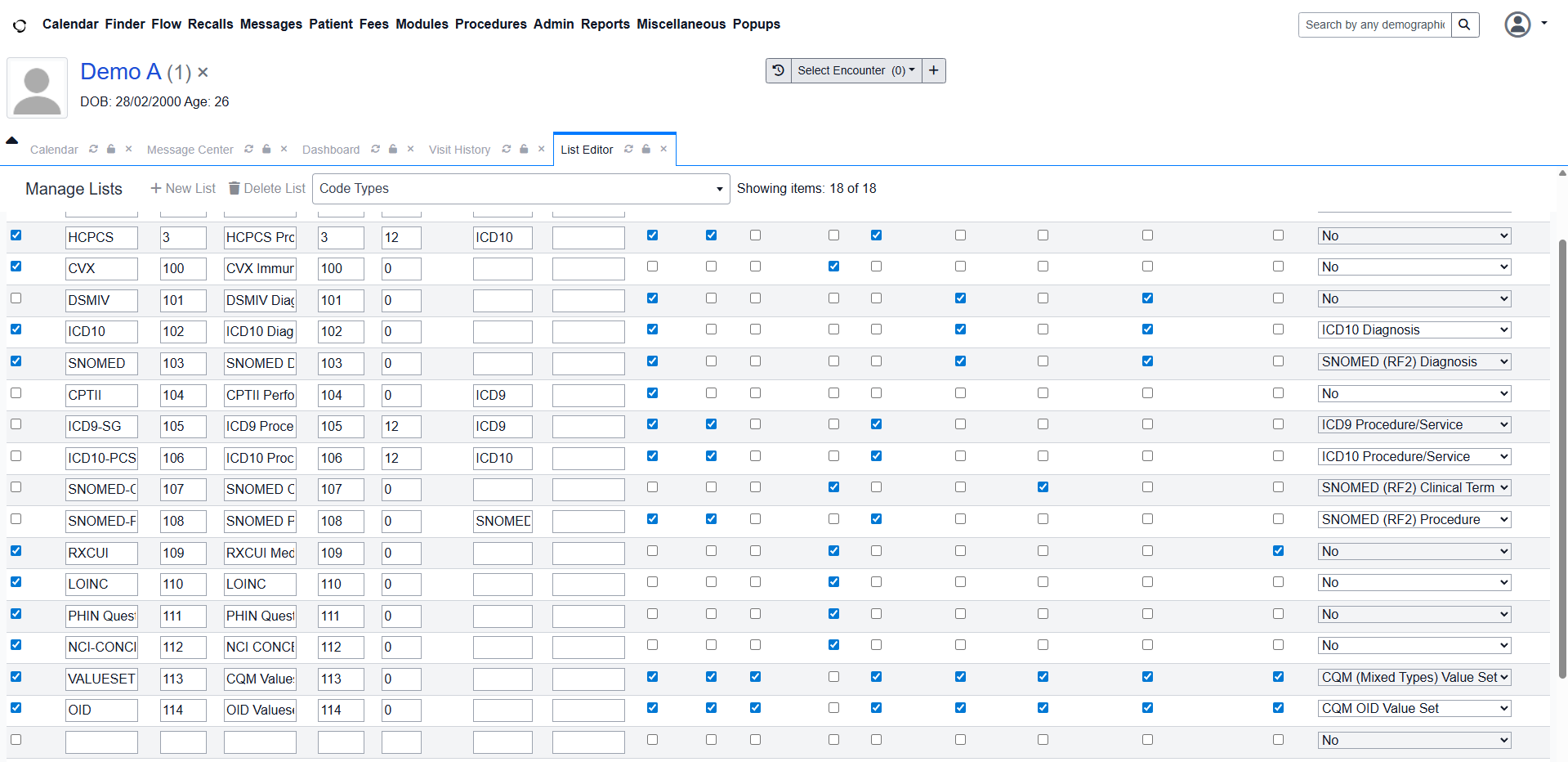This screenshot has width=1568, height=762.
Task: Expand the Select Encounter dropdown
Action: click(855, 70)
